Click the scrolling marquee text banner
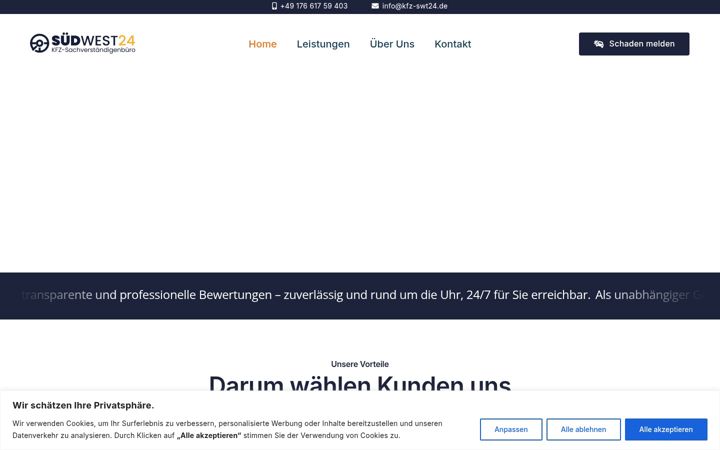This screenshot has width=720, height=450. (360, 295)
